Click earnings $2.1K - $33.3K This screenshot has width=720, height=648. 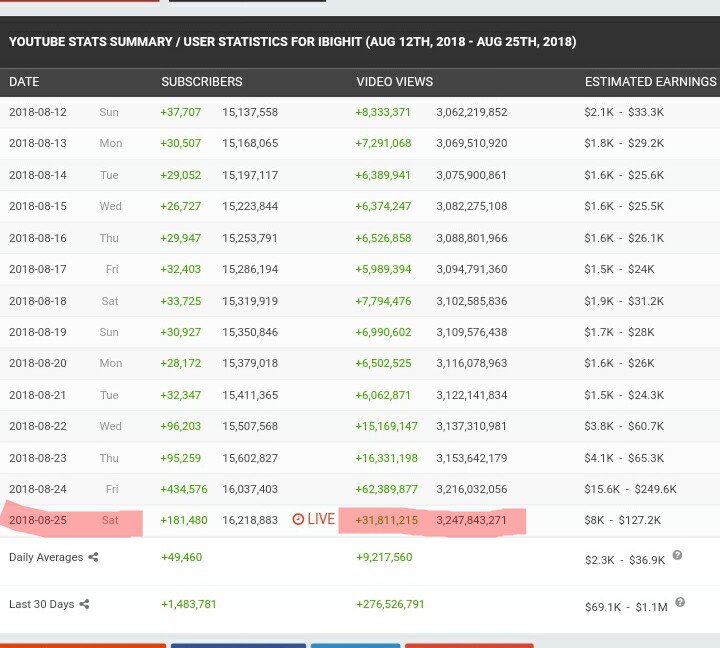pyautogui.click(x=624, y=112)
